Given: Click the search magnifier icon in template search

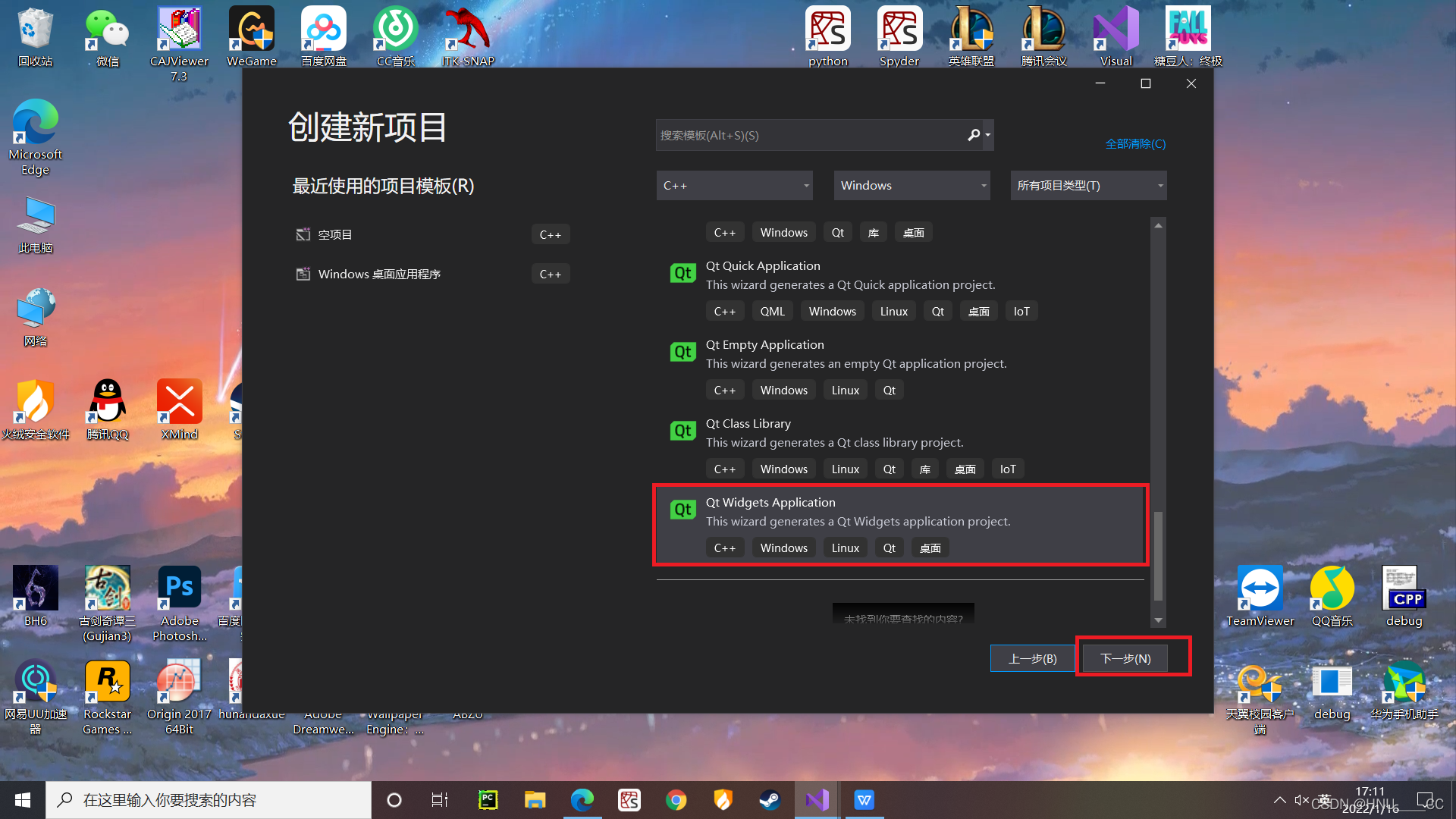Looking at the screenshot, I should pos(973,135).
